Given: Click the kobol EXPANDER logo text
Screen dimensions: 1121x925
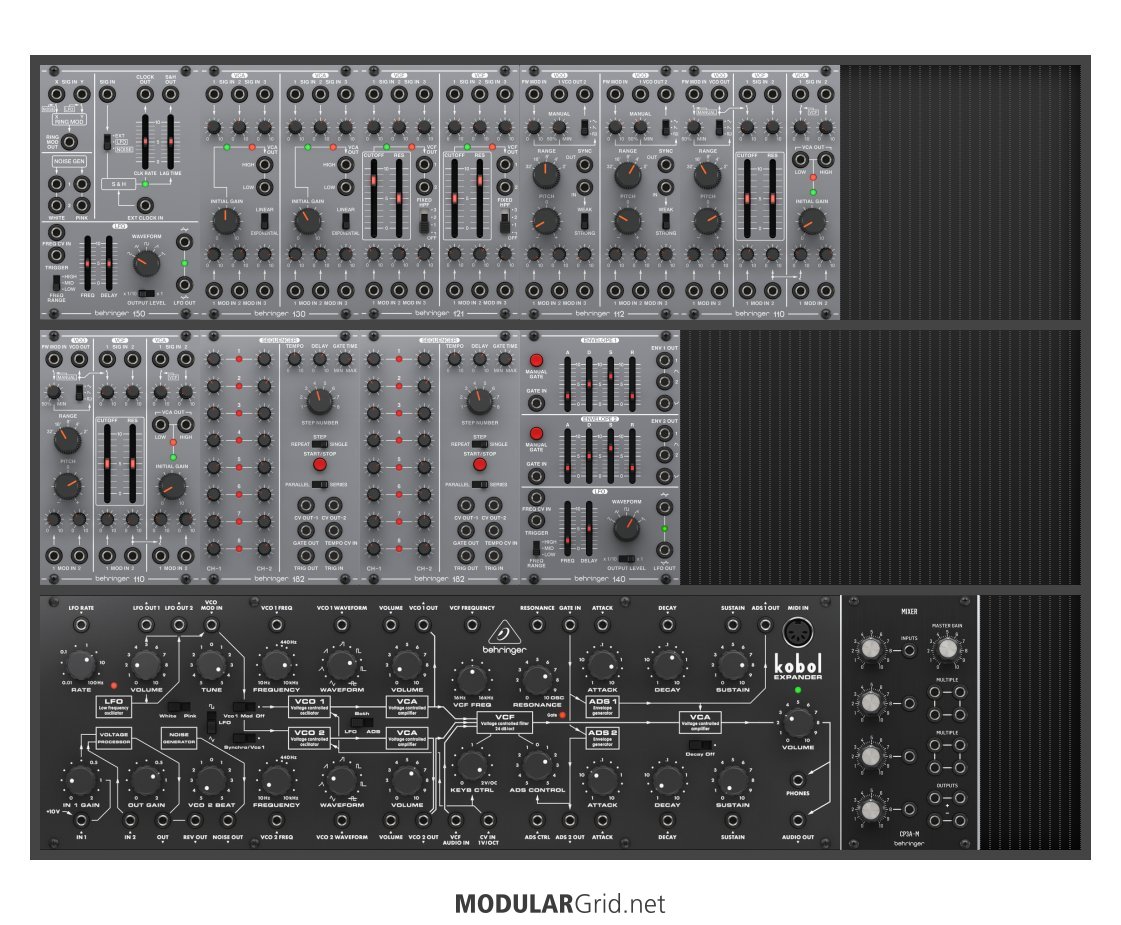Looking at the screenshot, I should click(798, 667).
